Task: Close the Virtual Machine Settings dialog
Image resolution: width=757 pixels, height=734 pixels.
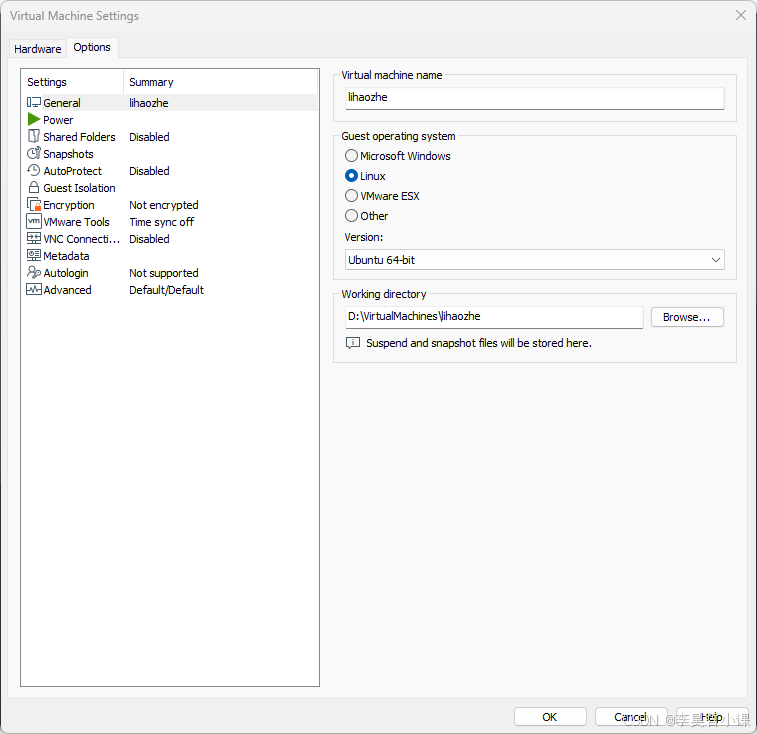Action: click(x=741, y=15)
